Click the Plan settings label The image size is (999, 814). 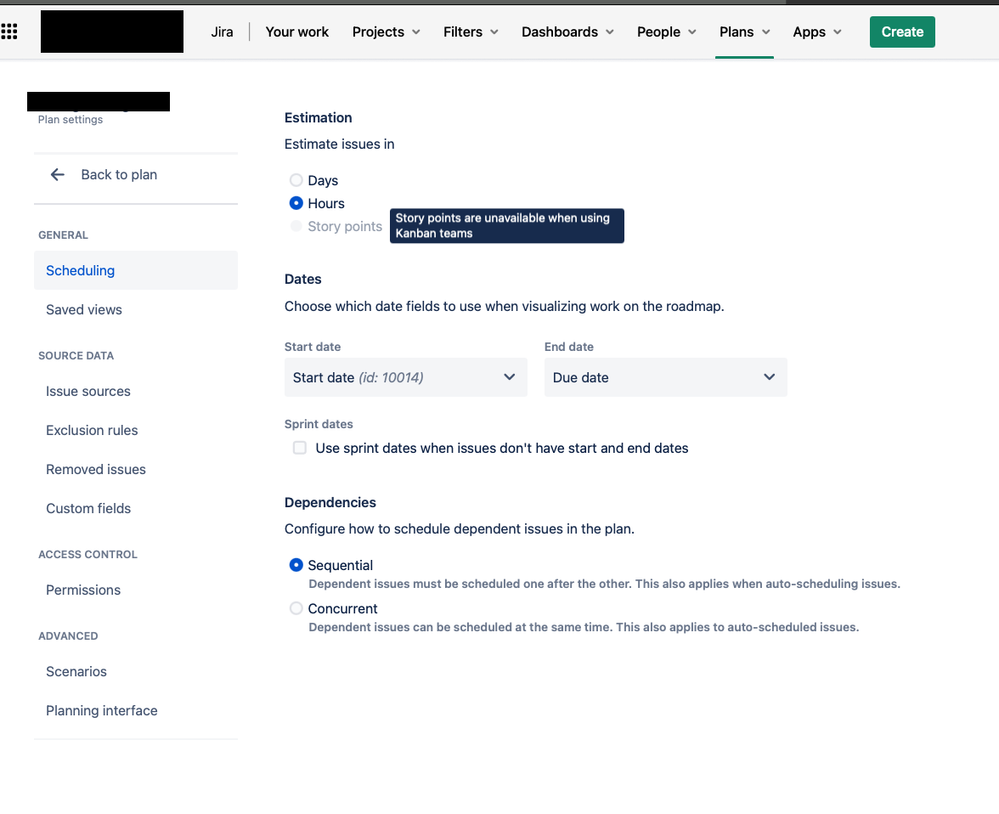(70, 120)
